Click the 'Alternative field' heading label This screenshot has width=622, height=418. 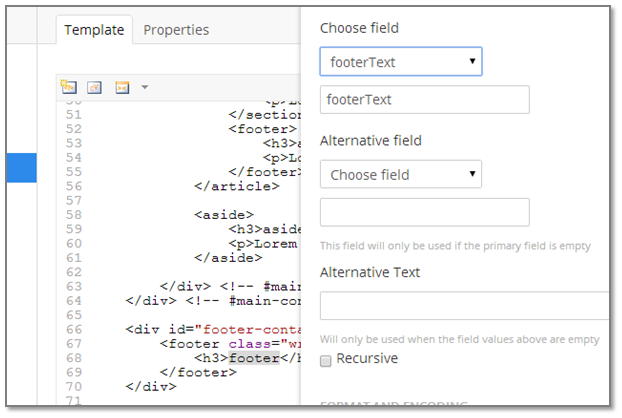coord(371,141)
